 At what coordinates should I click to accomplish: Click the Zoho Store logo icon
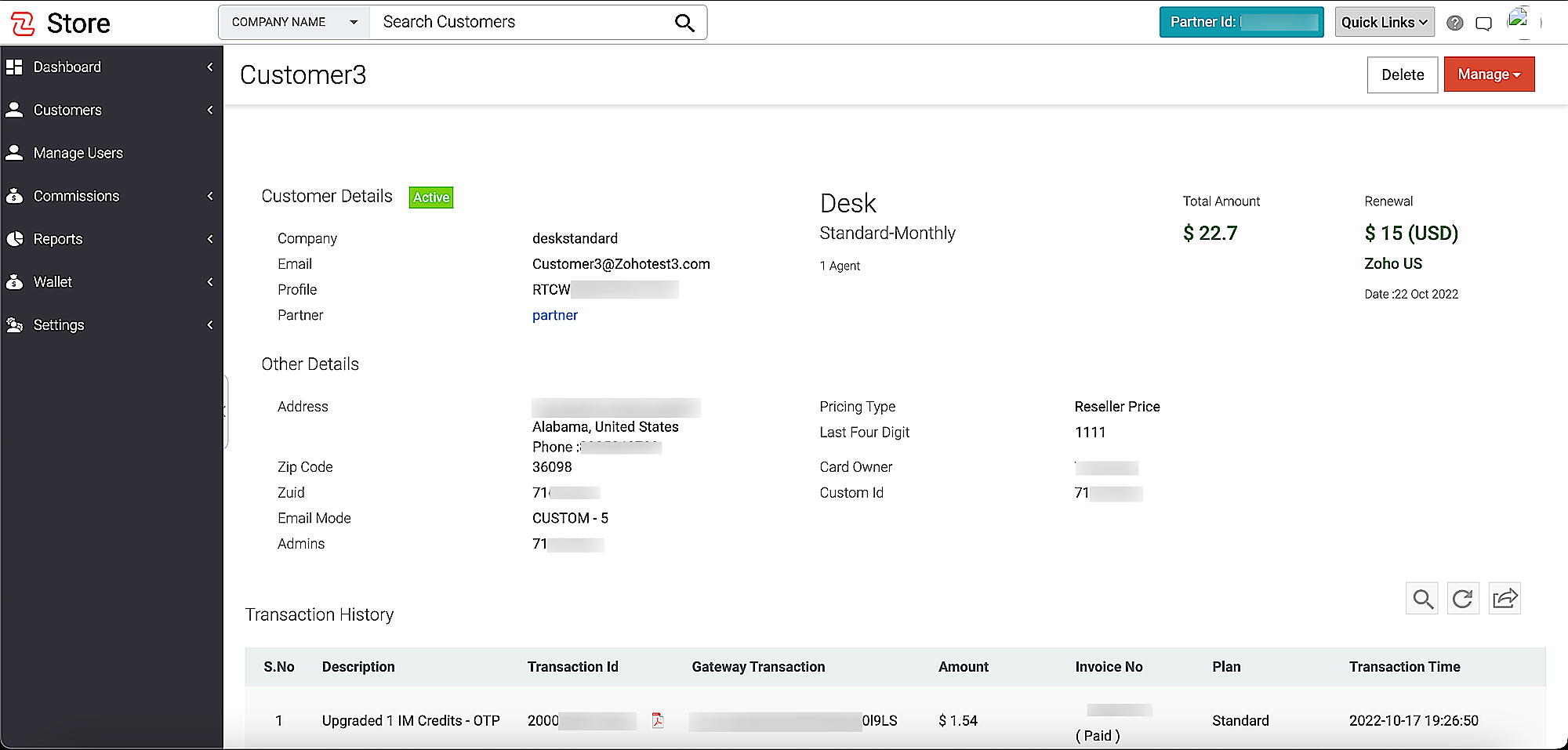[23, 24]
